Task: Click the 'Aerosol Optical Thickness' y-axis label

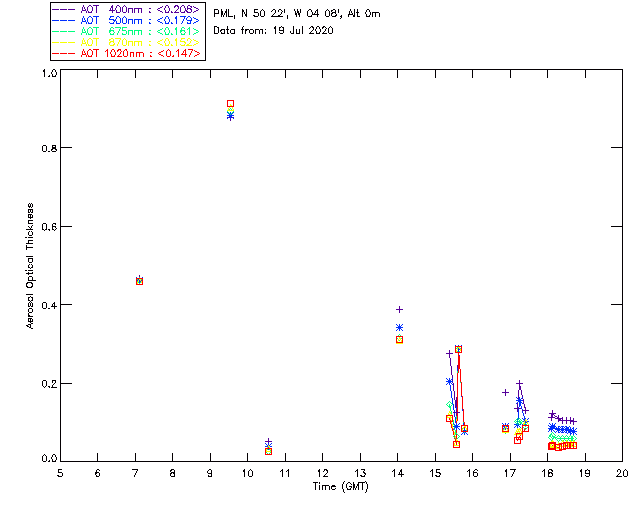Action: (x=30, y=266)
